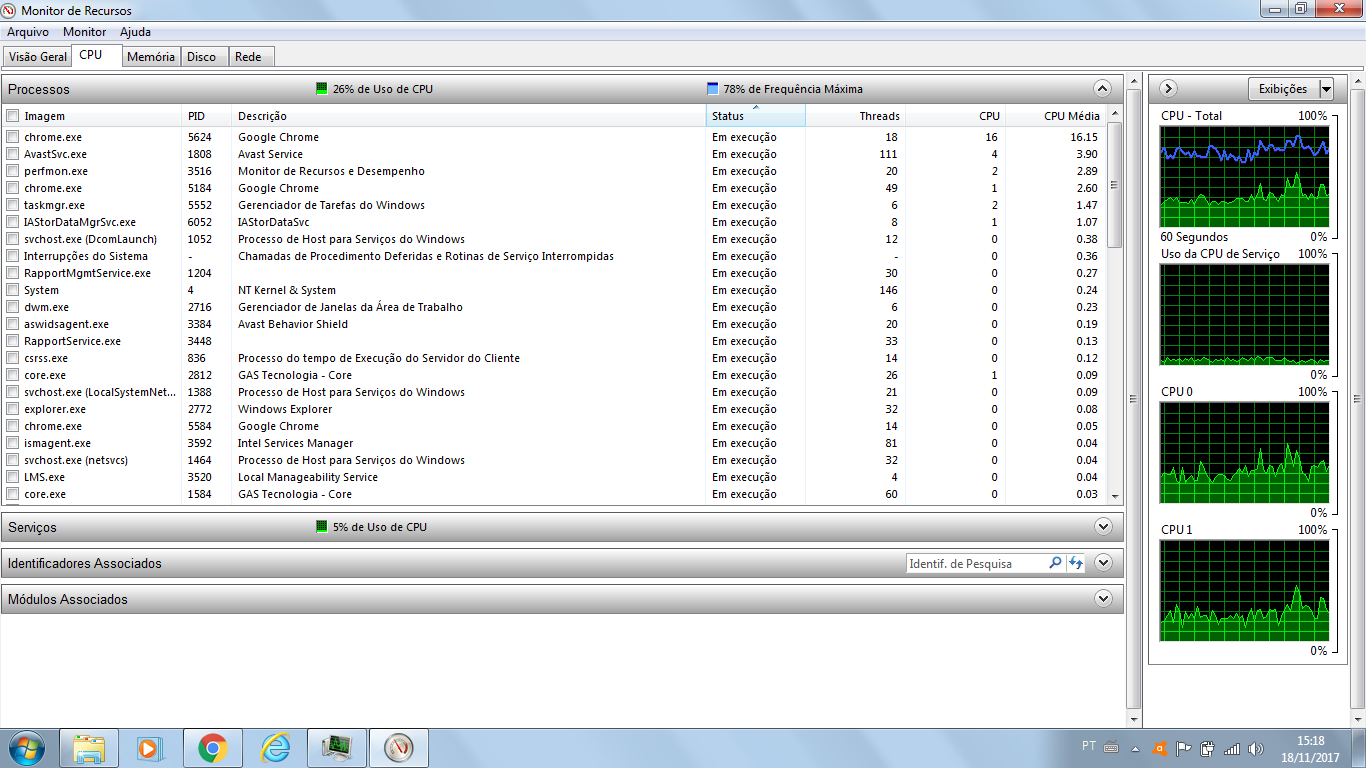Switch to Task Manager taskbar icon

tap(336, 748)
